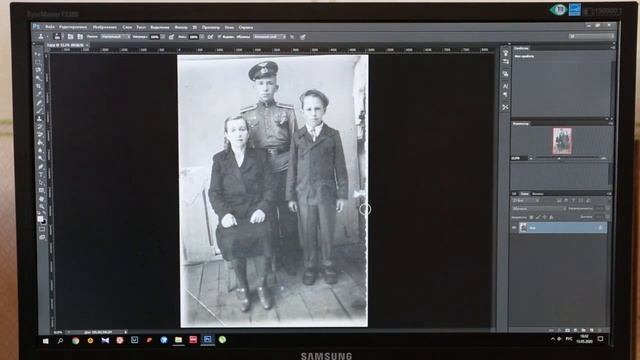Select the History Brush tool
This screenshot has height=360, width=640.
pyautogui.click(x=40, y=127)
